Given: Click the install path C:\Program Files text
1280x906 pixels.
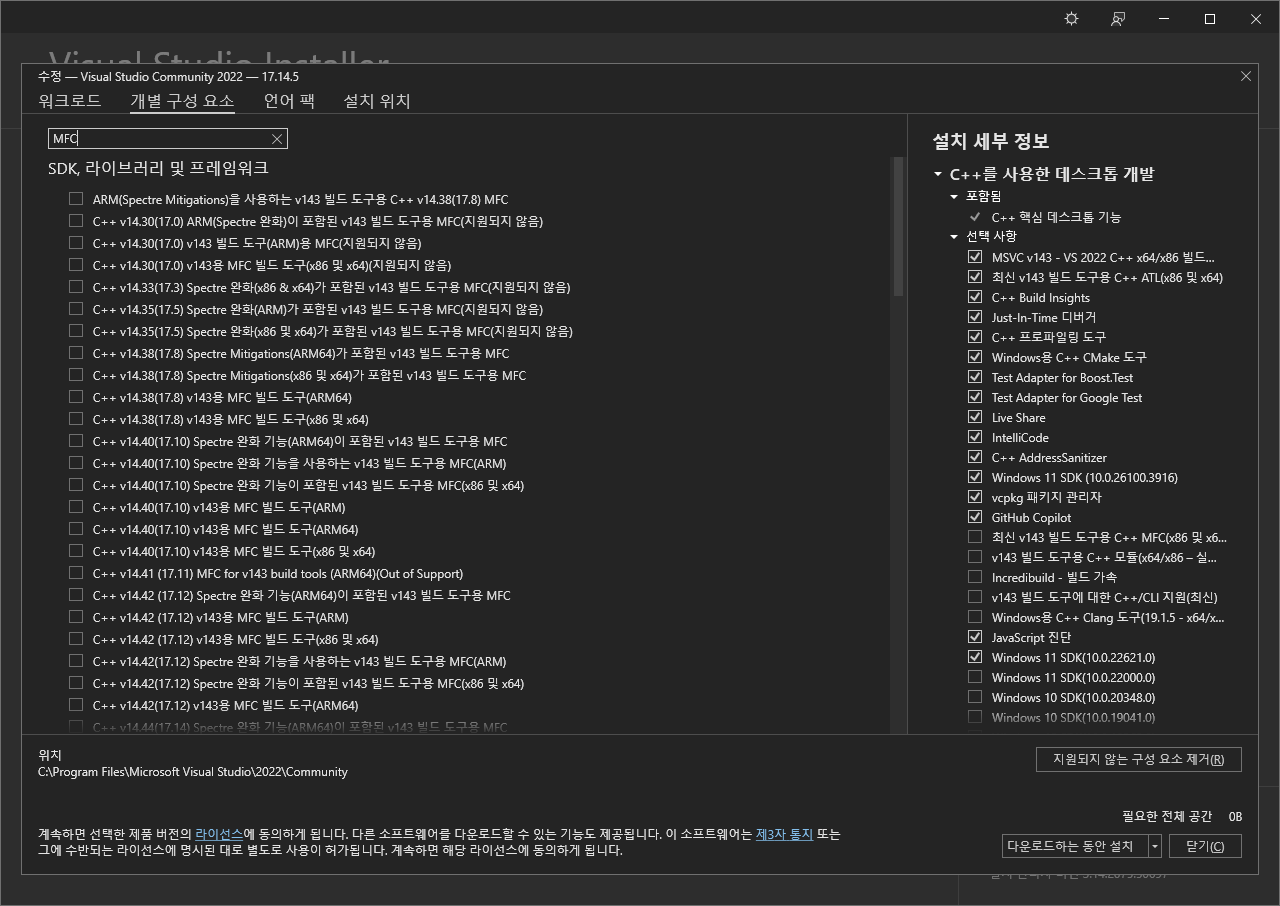Looking at the screenshot, I should pyautogui.click(x=193, y=772).
